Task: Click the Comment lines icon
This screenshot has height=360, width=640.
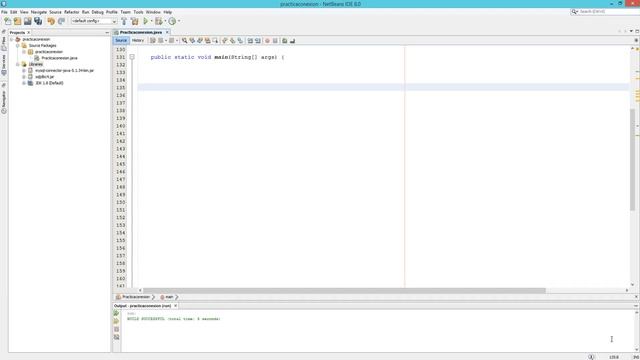Action: point(284,40)
